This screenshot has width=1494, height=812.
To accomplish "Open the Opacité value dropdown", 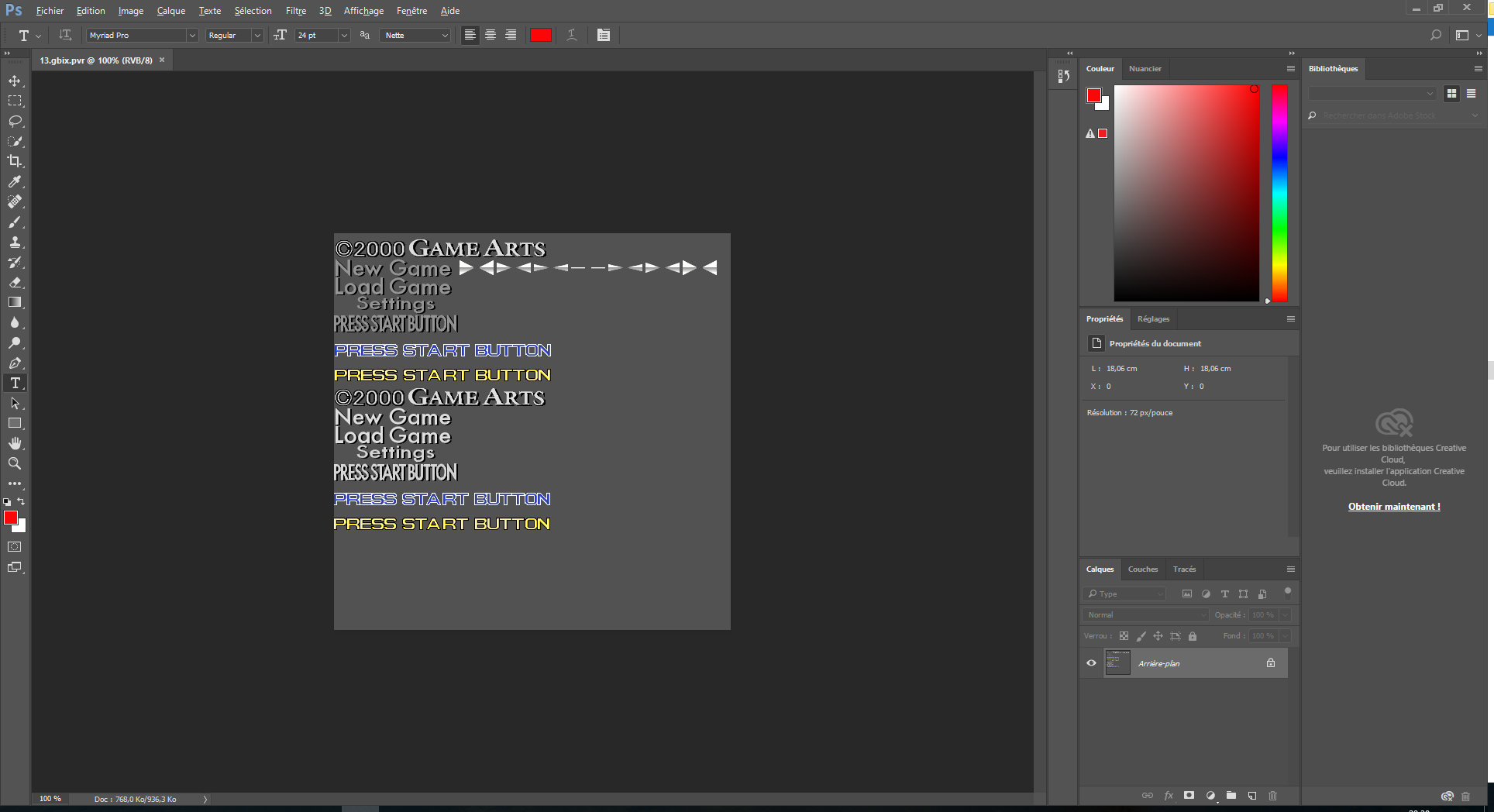I will (1285, 615).
